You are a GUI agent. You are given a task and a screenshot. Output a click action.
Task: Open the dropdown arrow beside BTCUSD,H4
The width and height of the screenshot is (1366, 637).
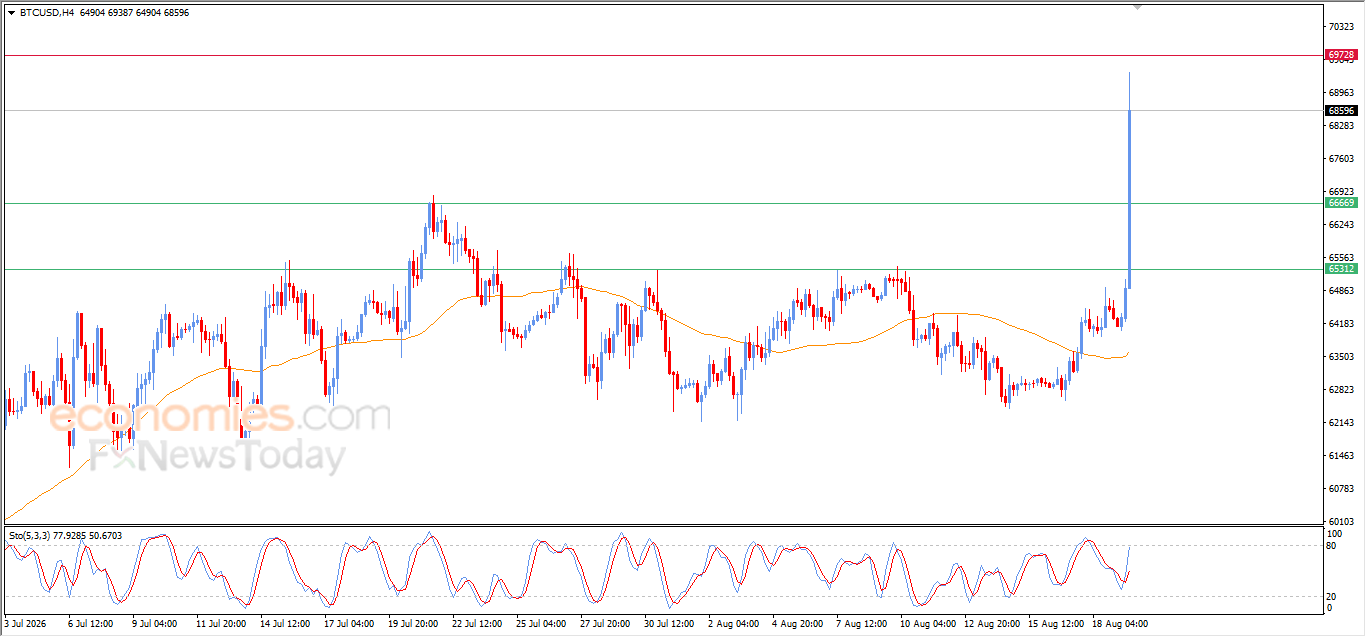pyautogui.click(x=11, y=13)
